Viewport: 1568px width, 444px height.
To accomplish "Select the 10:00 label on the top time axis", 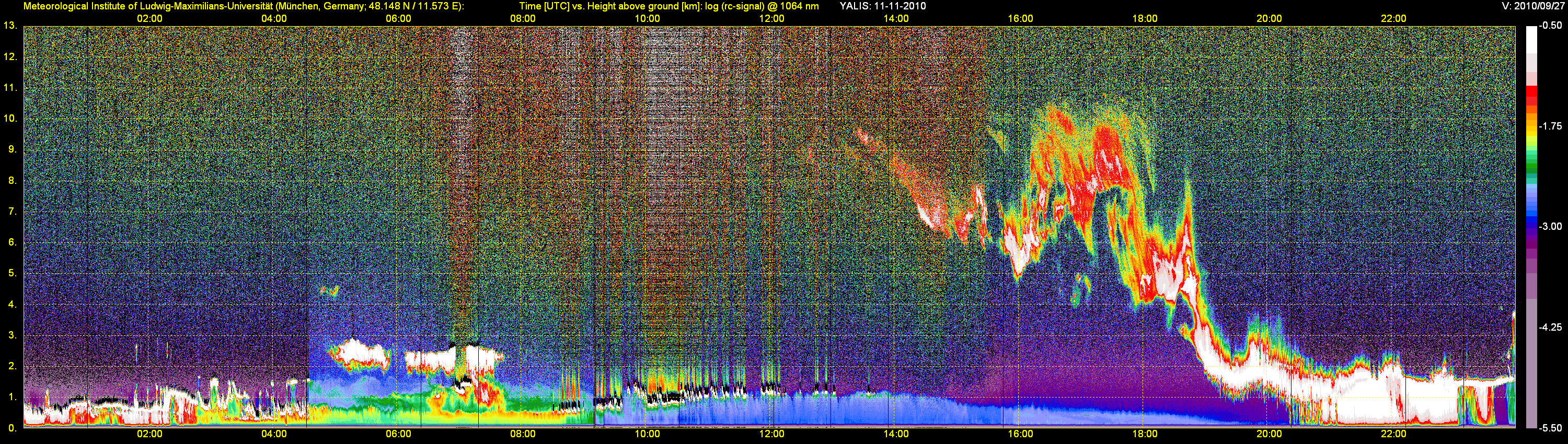I will pos(647,19).
